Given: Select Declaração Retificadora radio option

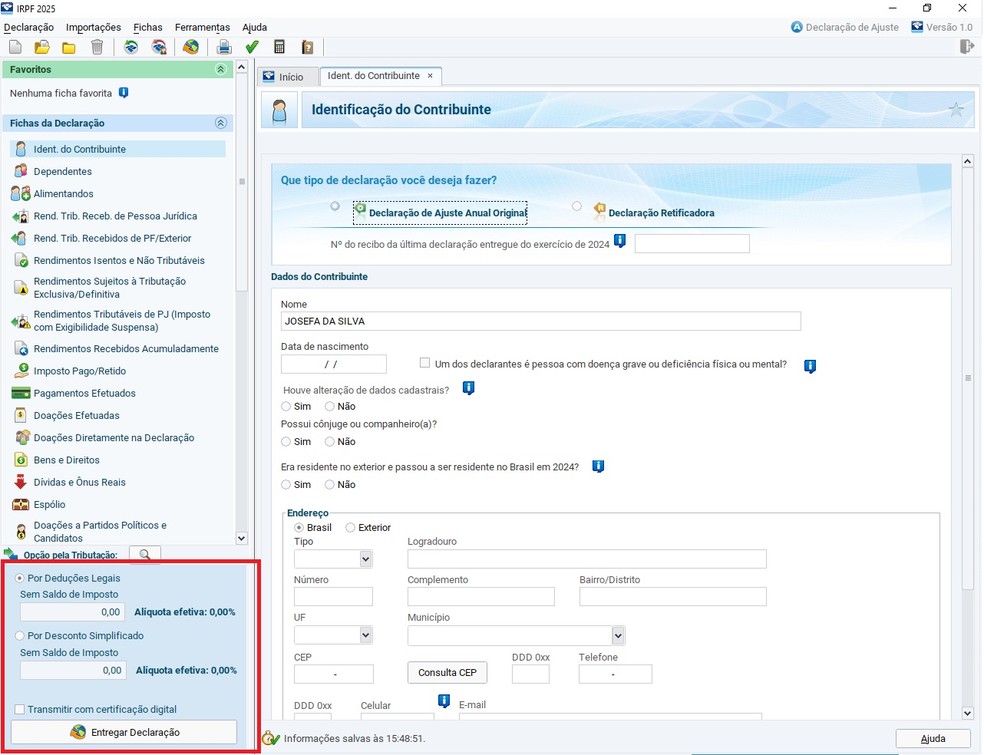Looking at the screenshot, I should coord(577,207).
